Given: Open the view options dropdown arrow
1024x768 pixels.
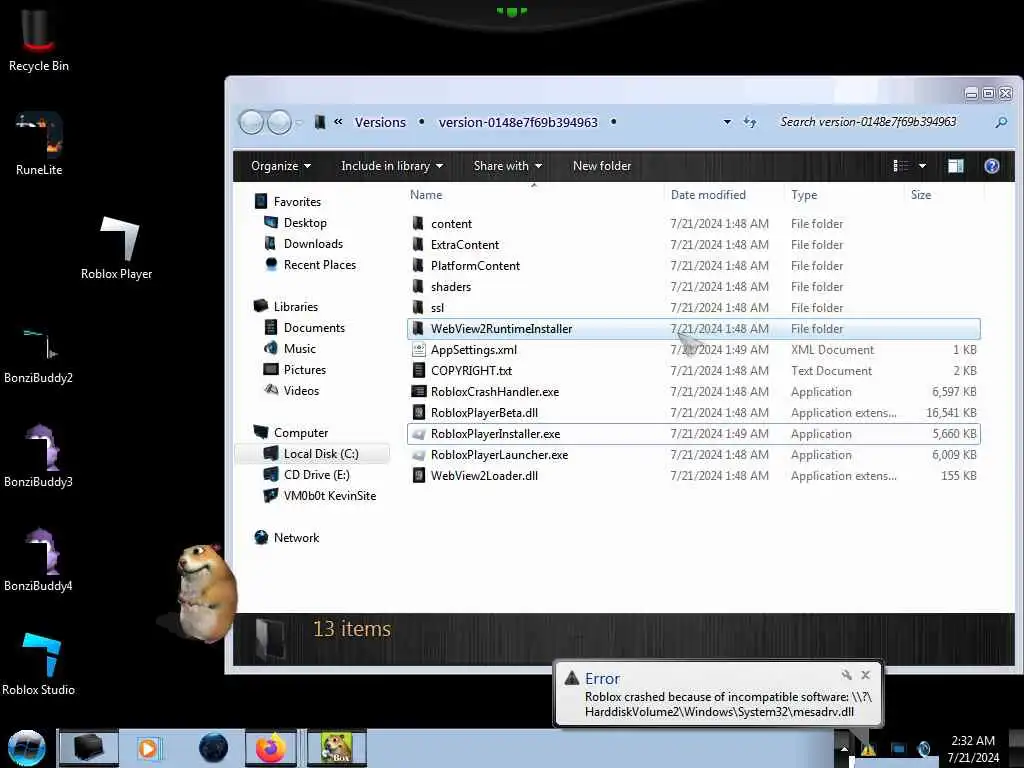Looking at the screenshot, I should coord(922,166).
